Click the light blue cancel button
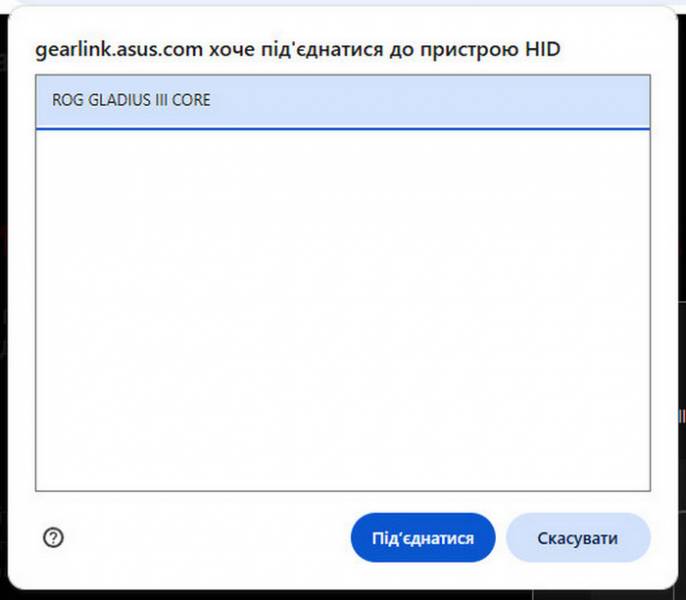 pos(578,538)
